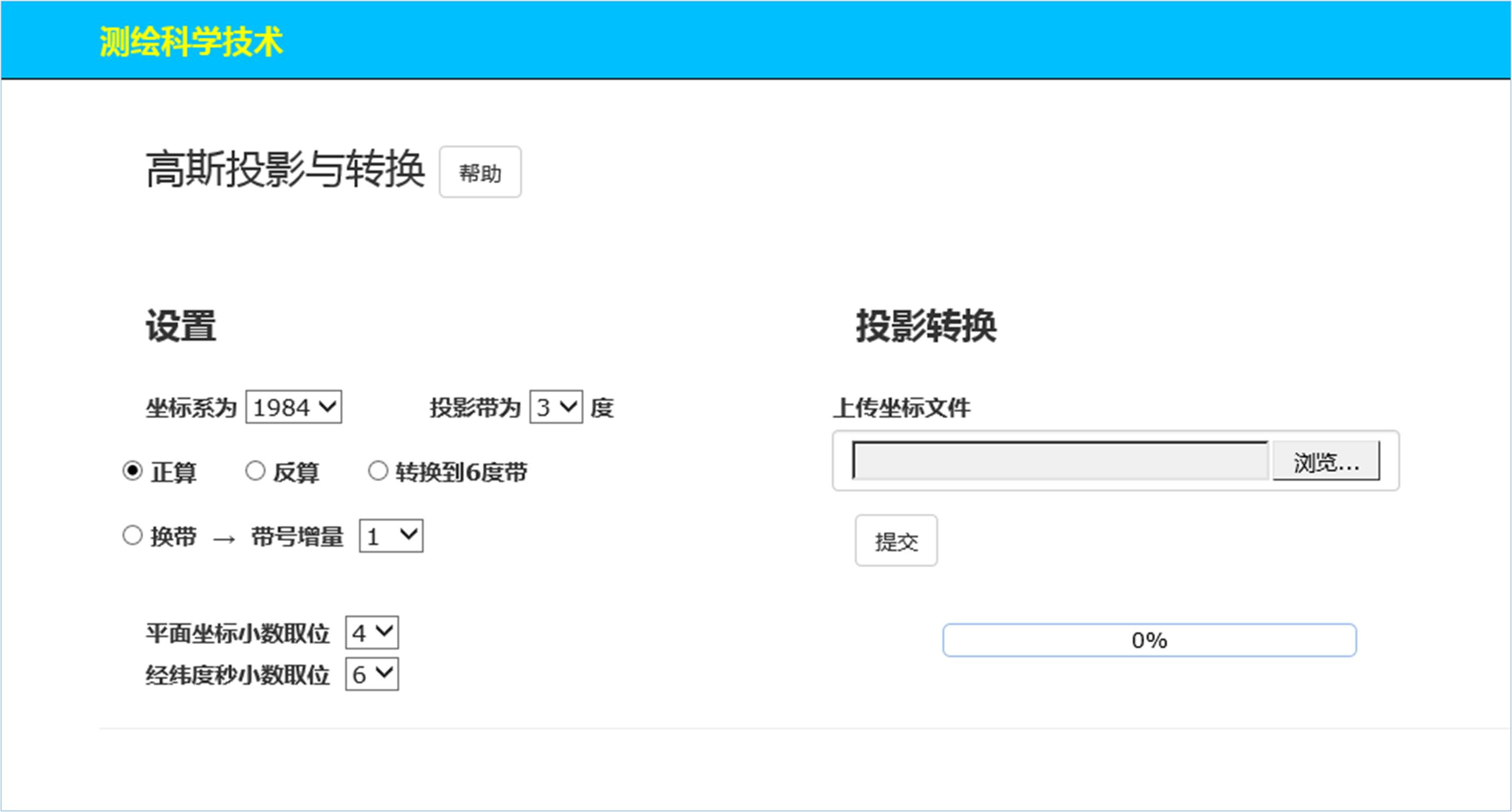Click the file path input field
1512x812 pixels.
coord(1060,461)
